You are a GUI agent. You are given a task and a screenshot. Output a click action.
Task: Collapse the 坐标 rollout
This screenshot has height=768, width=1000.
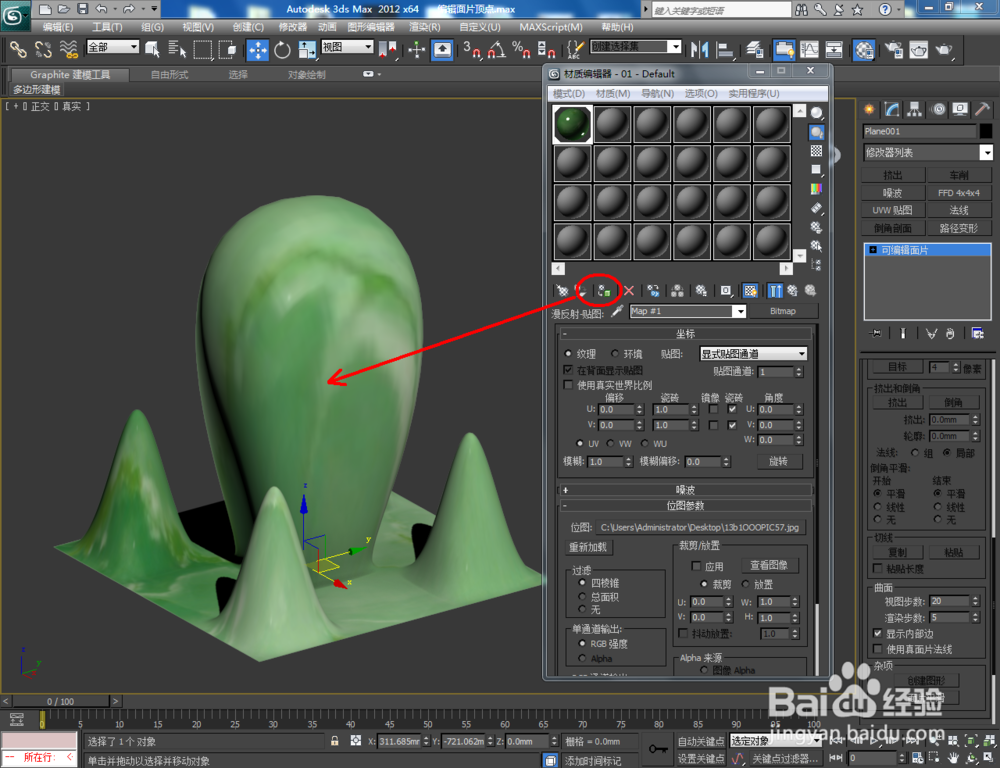click(686, 334)
